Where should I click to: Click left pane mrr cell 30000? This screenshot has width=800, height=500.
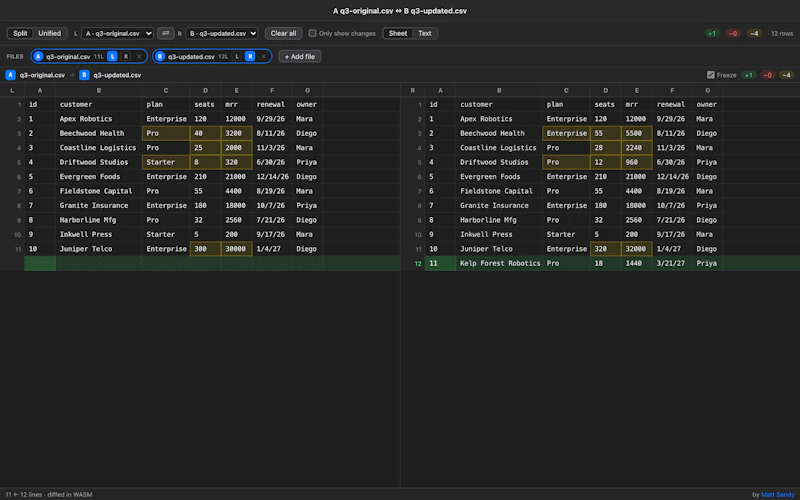pos(236,249)
